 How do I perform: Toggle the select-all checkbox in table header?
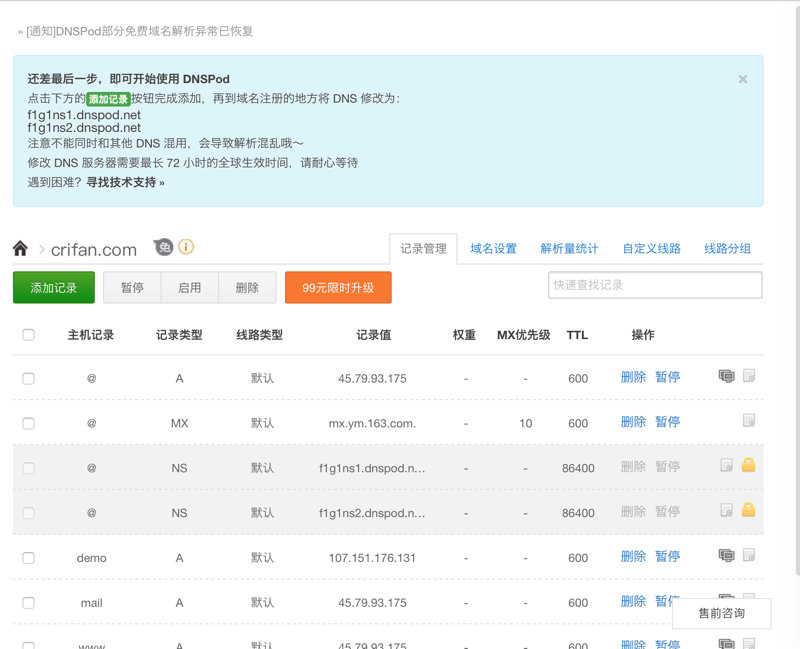click(x=29, y=335)
